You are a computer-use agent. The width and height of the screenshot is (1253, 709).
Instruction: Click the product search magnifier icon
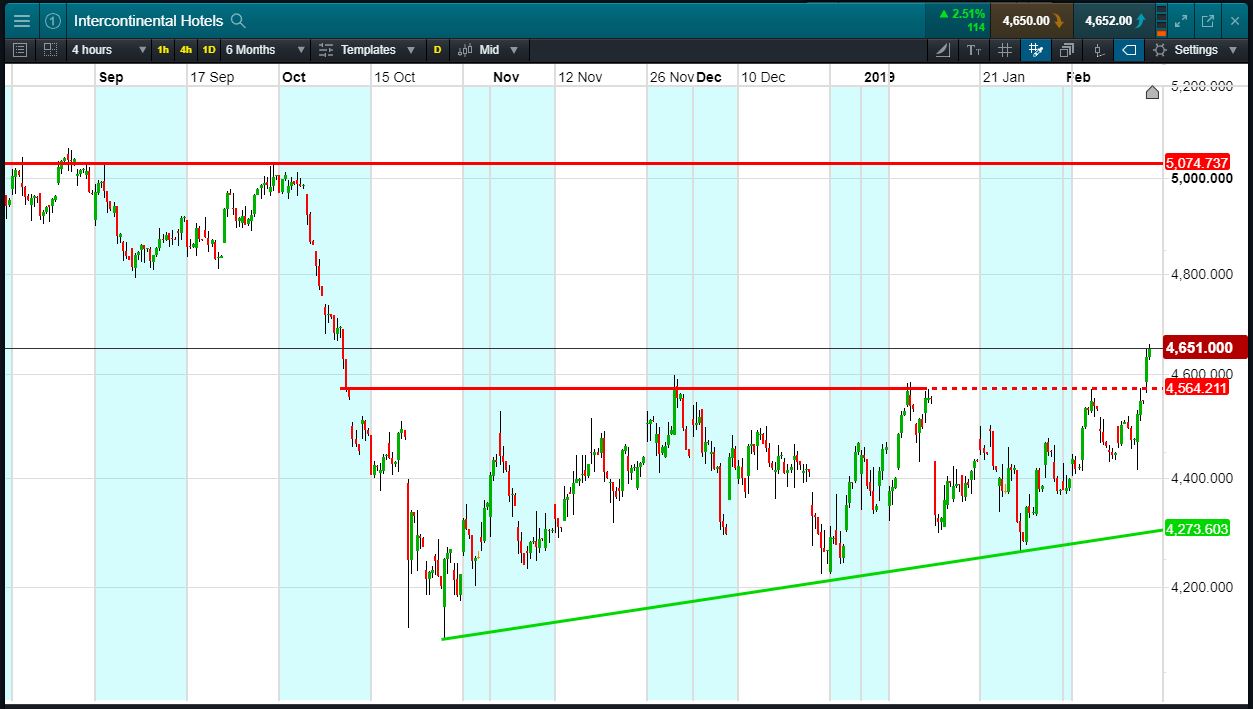point(237,20)
